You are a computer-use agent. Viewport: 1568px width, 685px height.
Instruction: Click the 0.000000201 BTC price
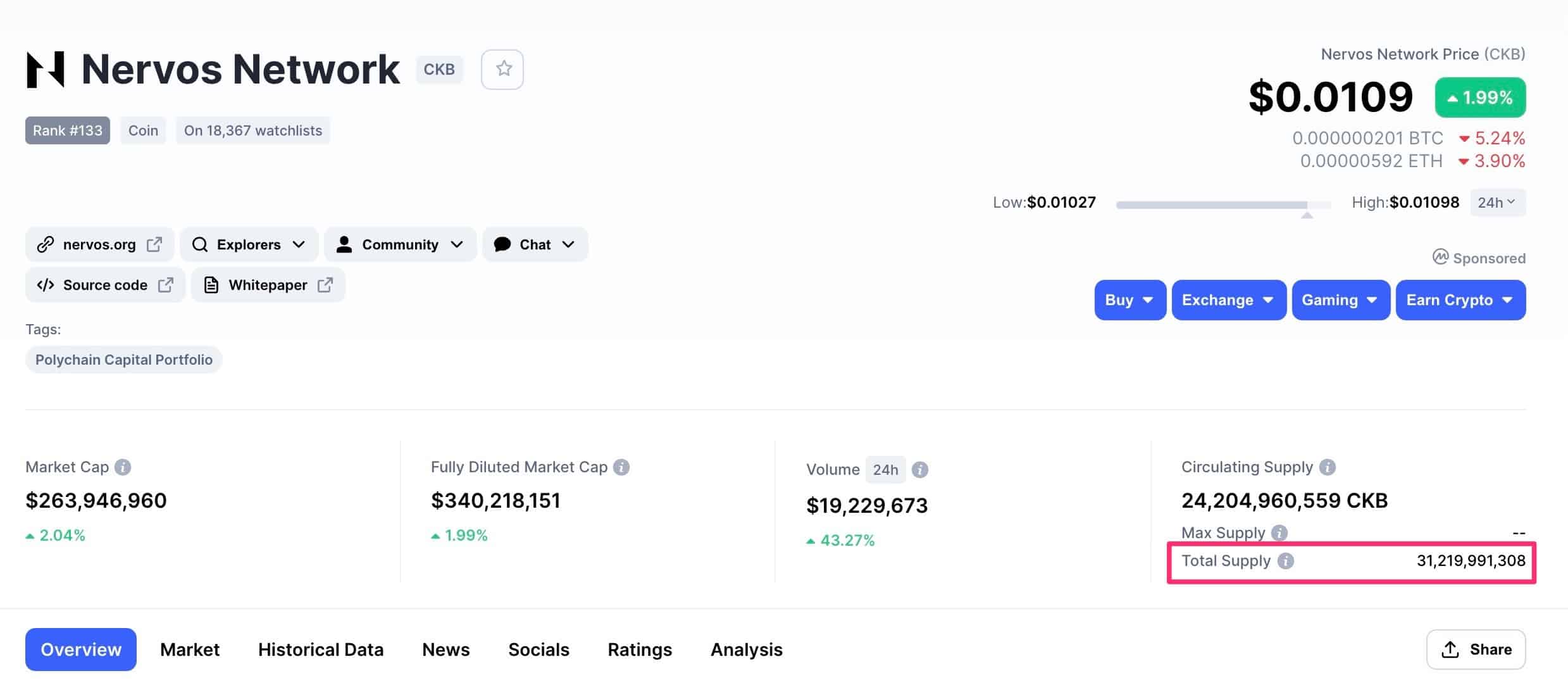(1367, 138)
